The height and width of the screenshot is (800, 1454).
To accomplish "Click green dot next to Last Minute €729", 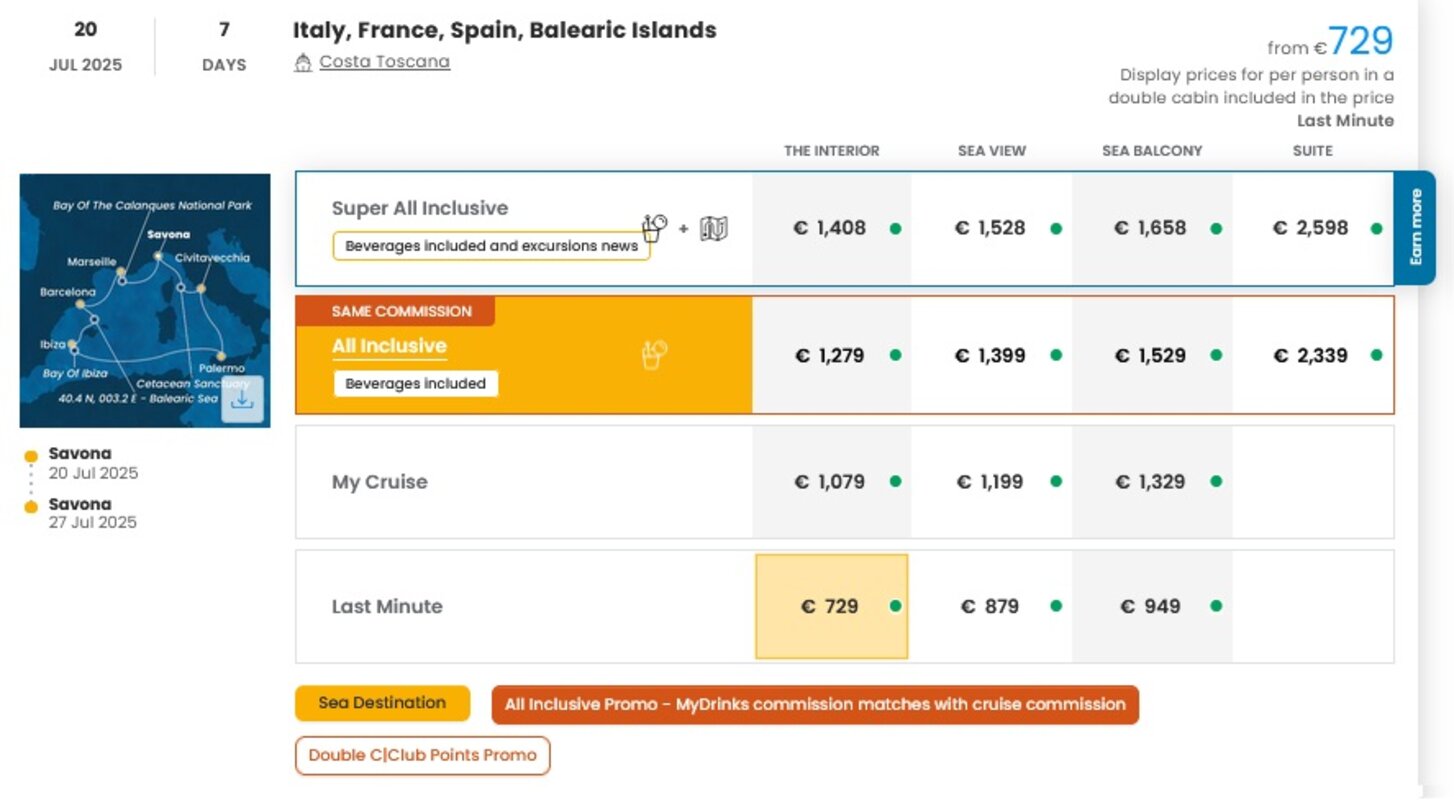I will coord(895,606).
